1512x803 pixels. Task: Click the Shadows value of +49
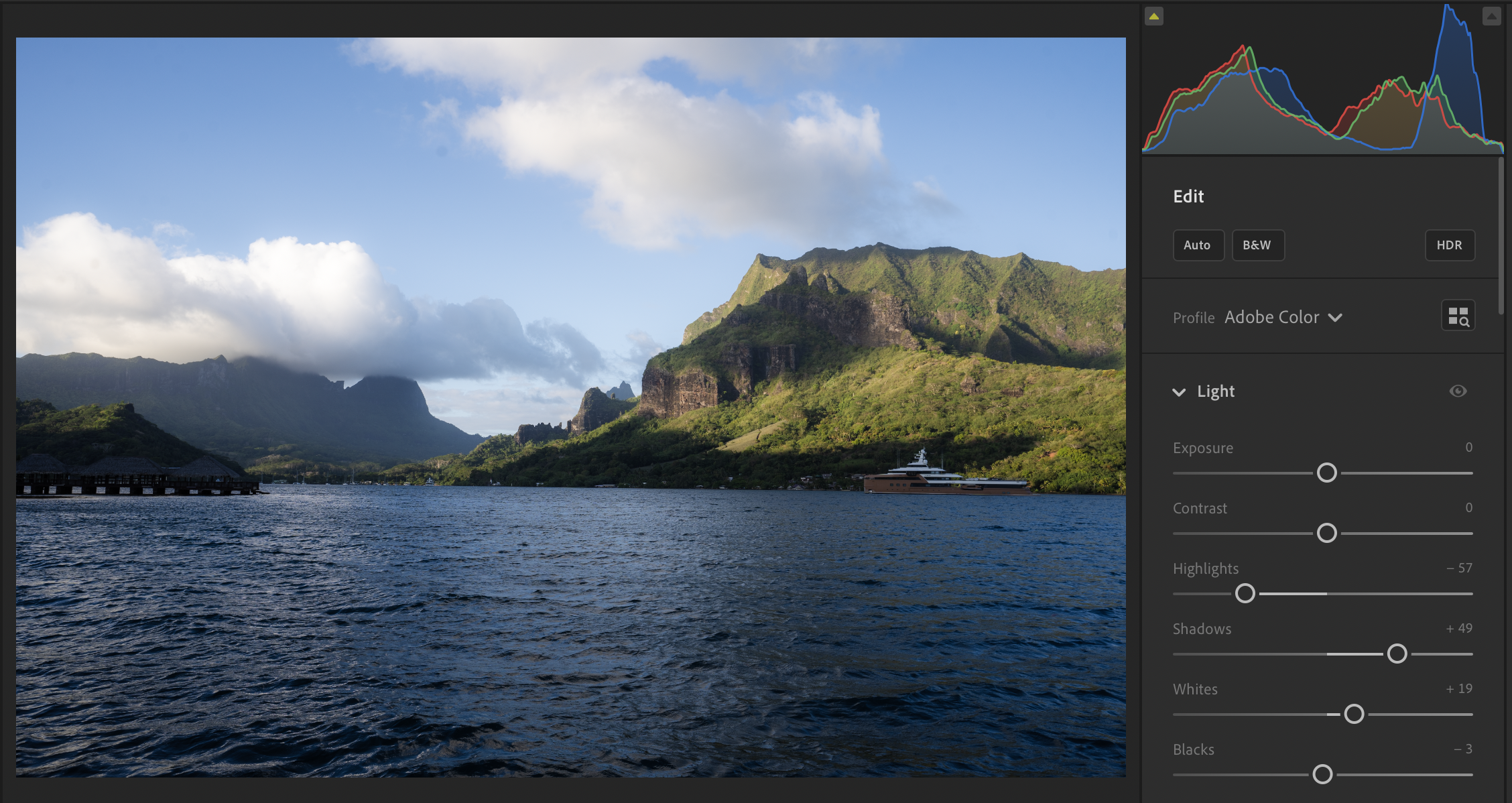pos(1459,629)
